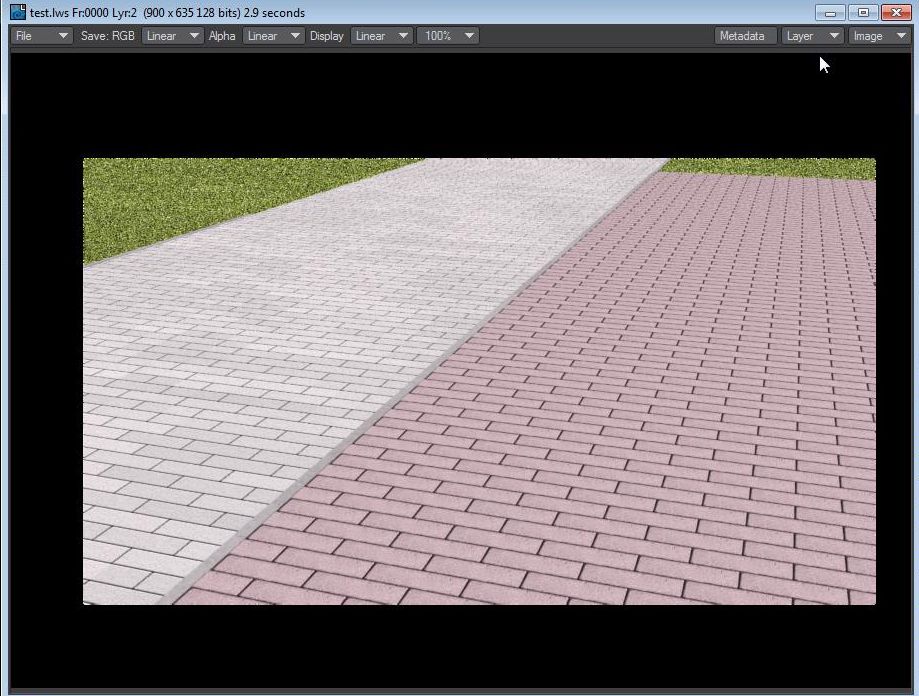Click the Metadata button
The height and width of the screenshot is (696, 919).
pyautogui.click(x=745, y=36)
